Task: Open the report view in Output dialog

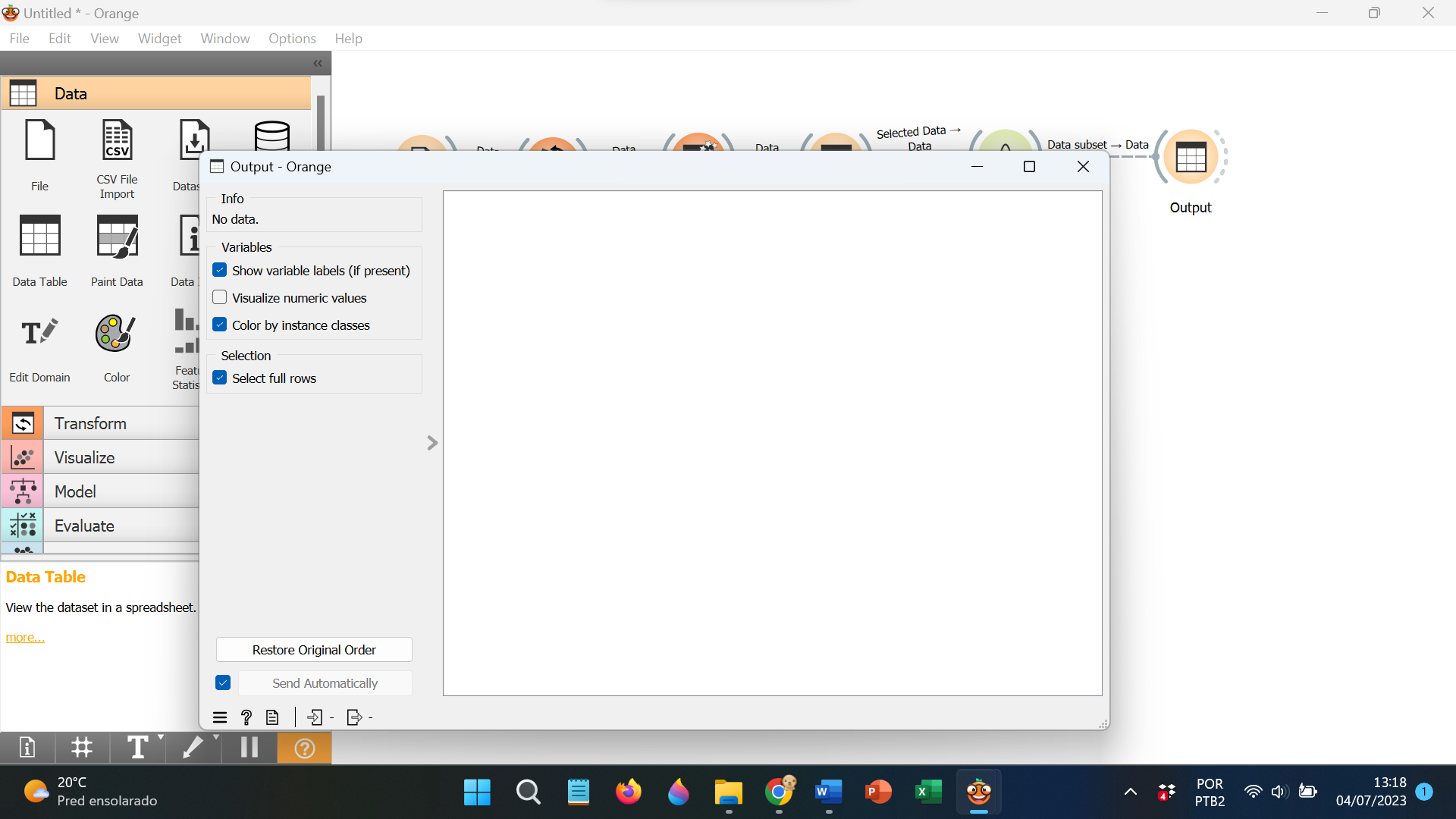Action: [x=272, y=717]
